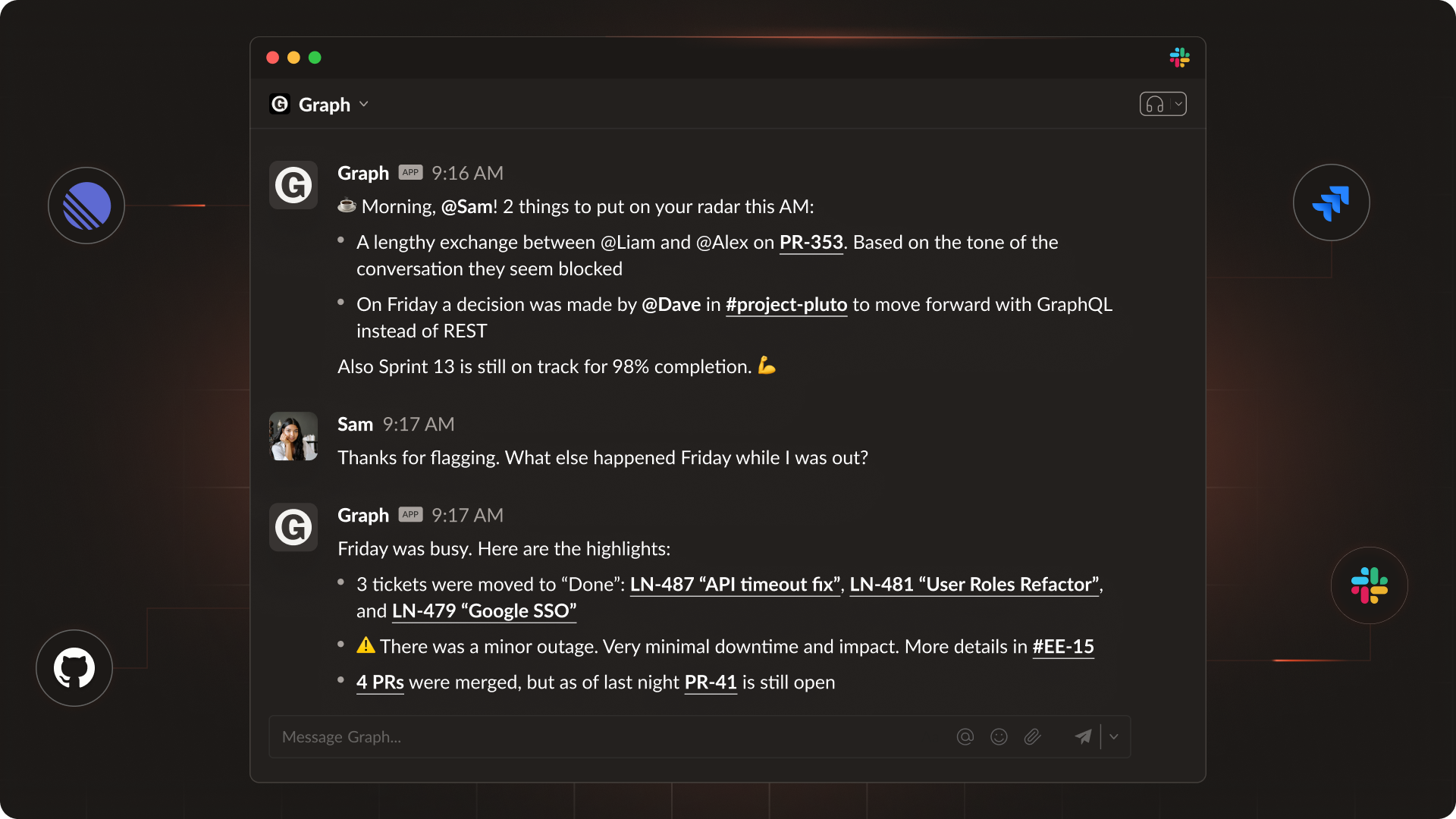Open the PR-41 link
Image resolution: width=1456 pixels, height=819 pixels.
(711, 682)
